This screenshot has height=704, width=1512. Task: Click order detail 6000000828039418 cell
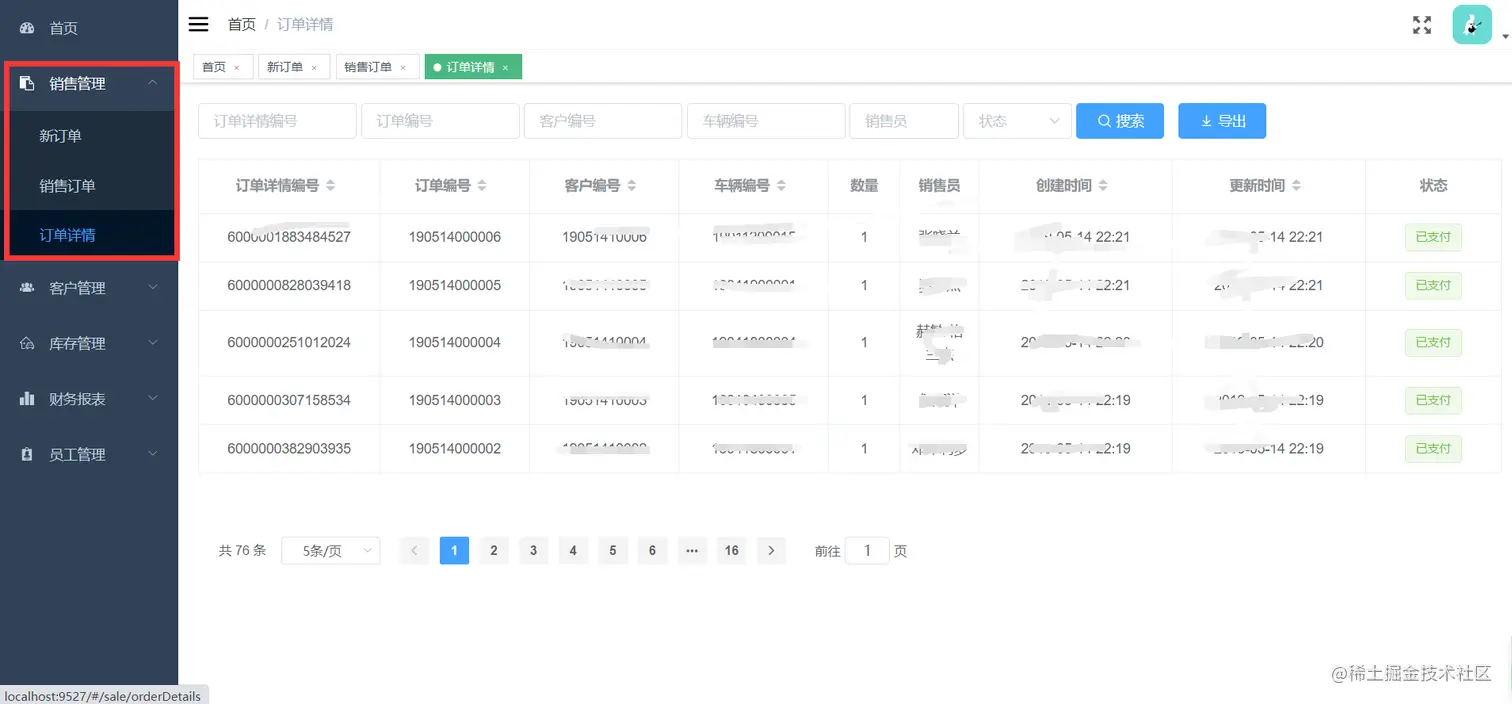coord(289,285)
